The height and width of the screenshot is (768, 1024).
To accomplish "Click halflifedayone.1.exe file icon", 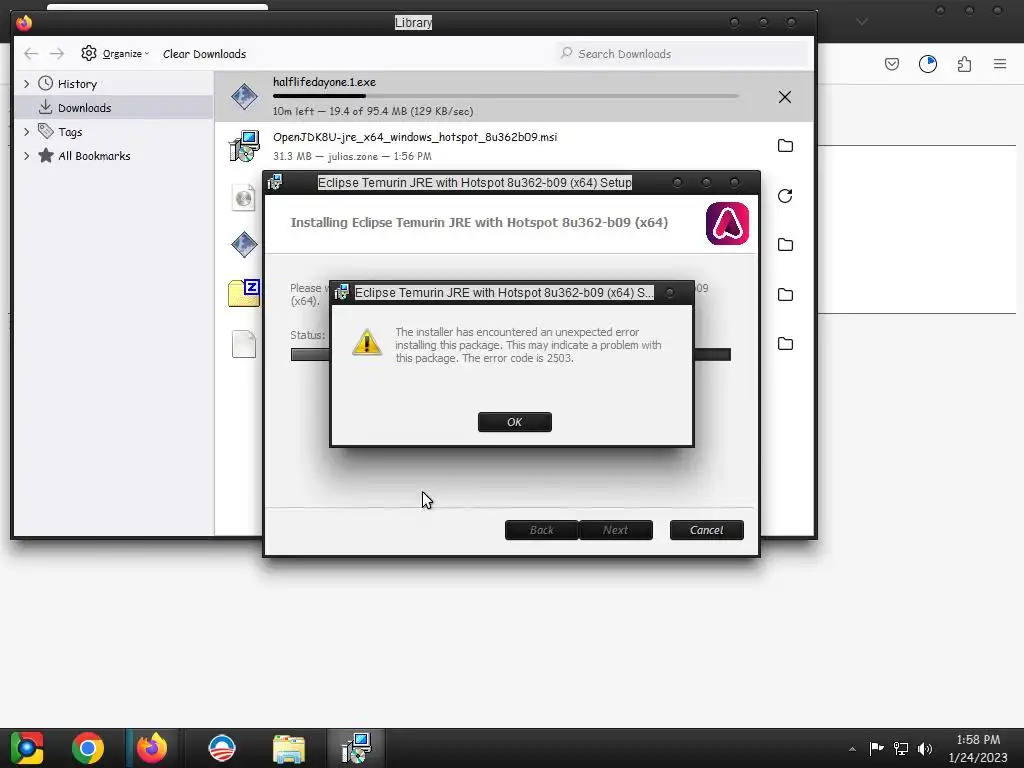I will click(244, 97).
